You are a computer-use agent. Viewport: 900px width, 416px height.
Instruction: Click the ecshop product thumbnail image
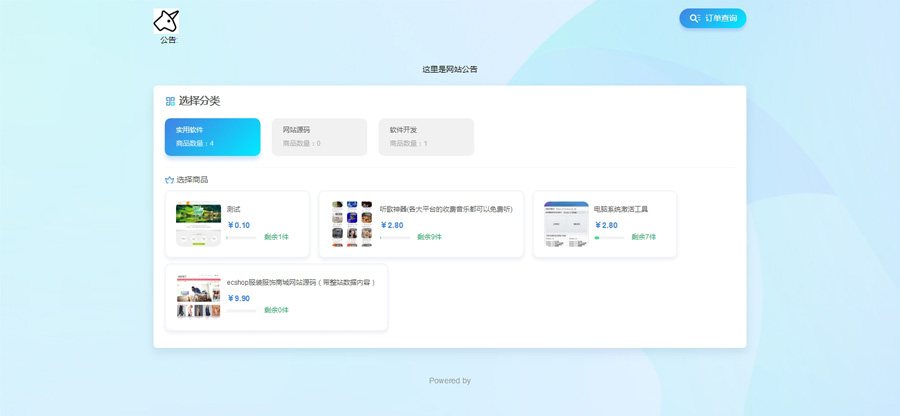click(x=198, y=296)
